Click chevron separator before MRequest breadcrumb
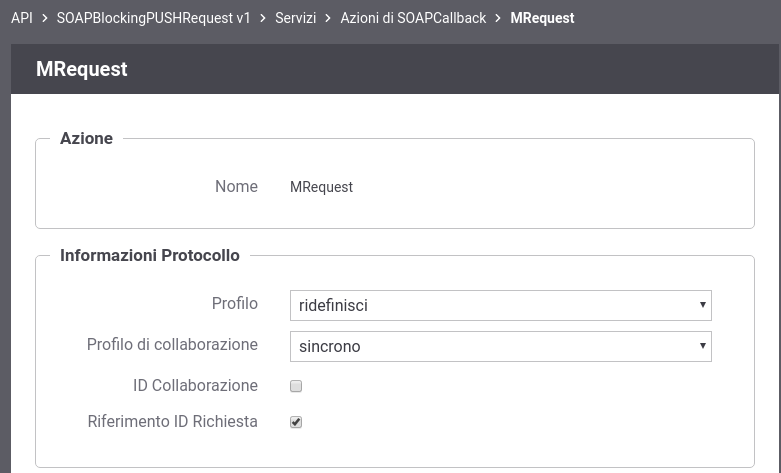 click(x=498, y=18)
